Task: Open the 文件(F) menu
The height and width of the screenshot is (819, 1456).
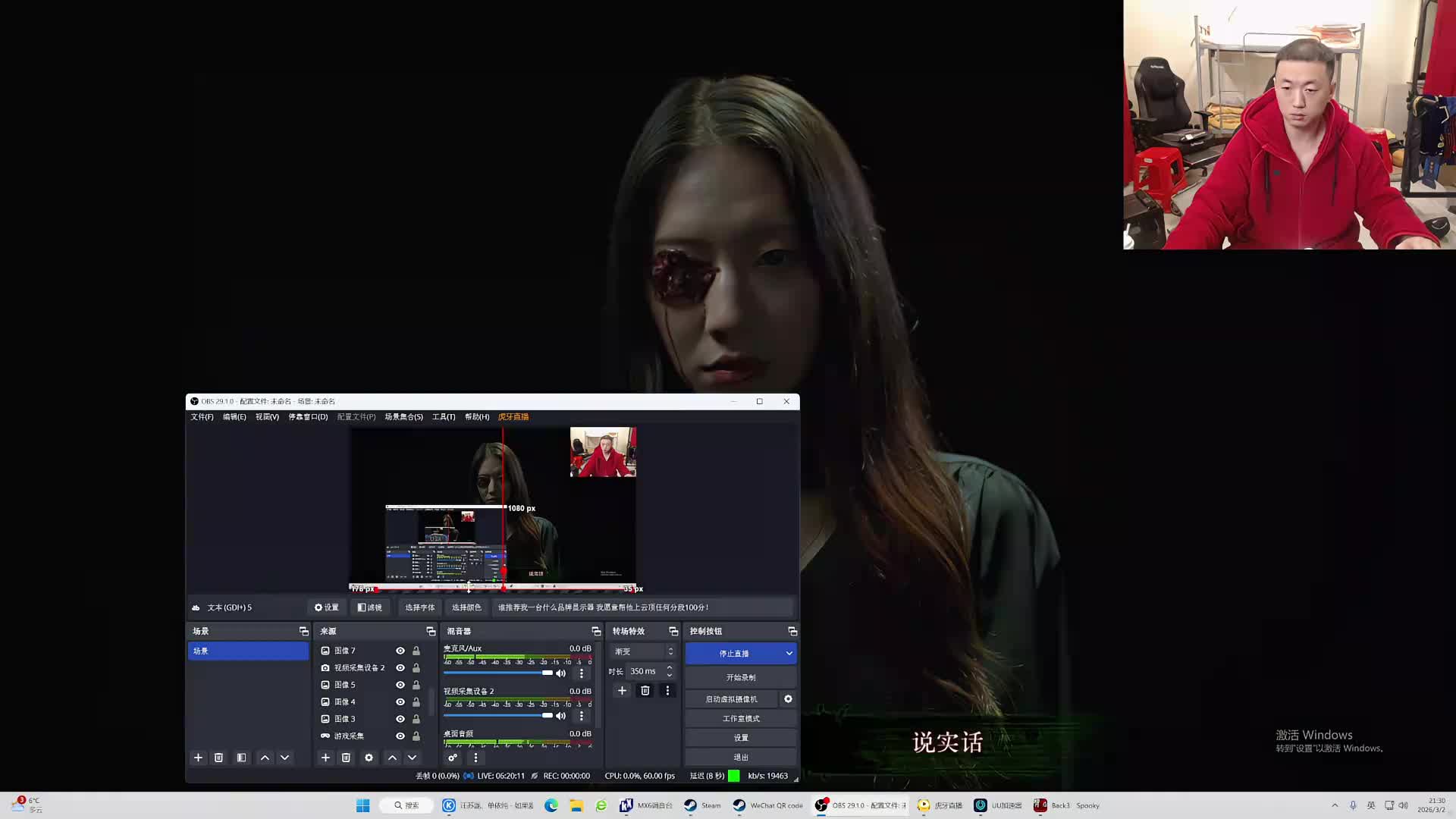Action: (x=202, y=417)
